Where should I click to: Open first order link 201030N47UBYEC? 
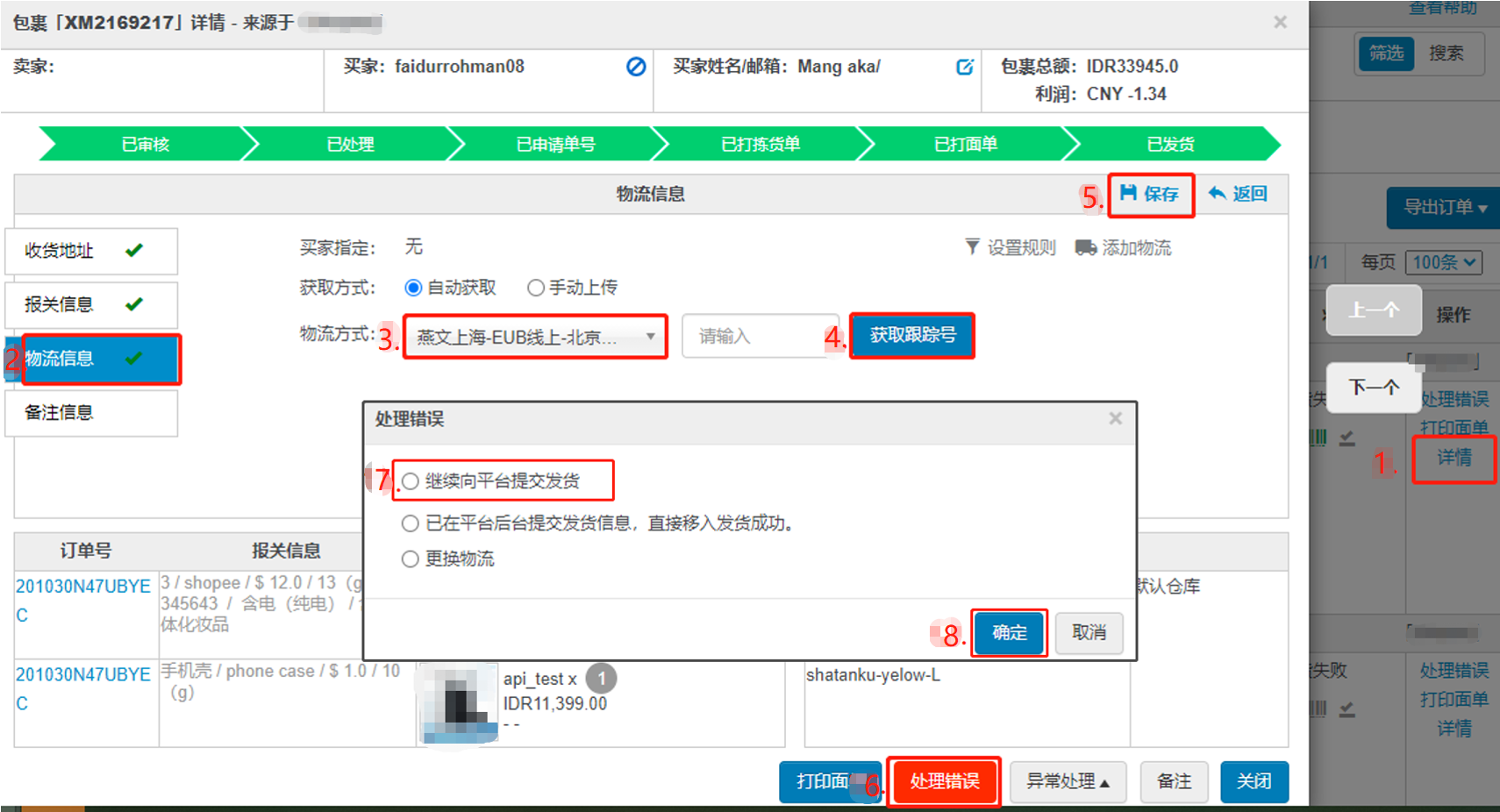[83, 601]
